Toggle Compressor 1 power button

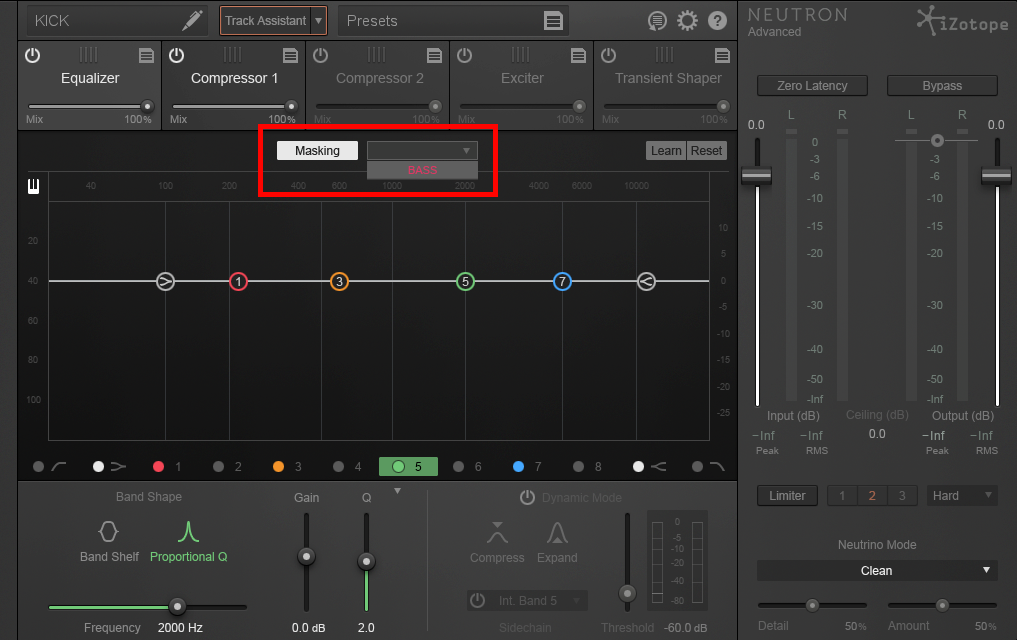click(x=176, y=56)
